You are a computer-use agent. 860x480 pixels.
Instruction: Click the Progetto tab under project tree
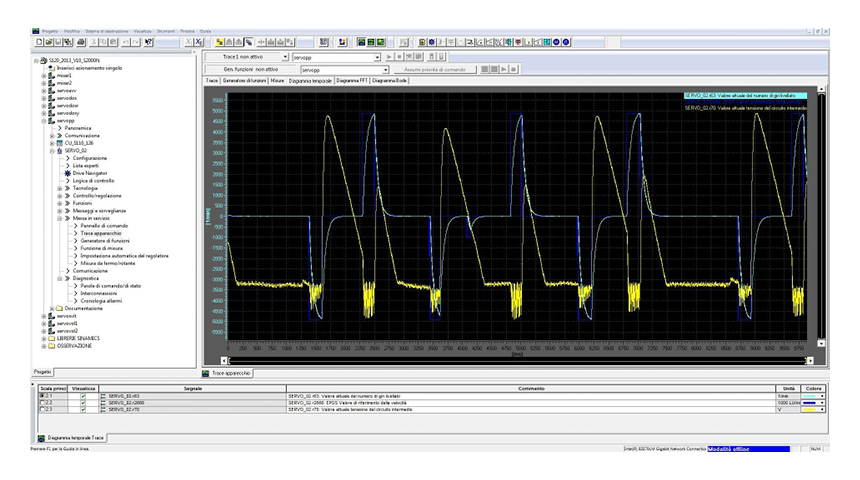click(x=42, y=372)
